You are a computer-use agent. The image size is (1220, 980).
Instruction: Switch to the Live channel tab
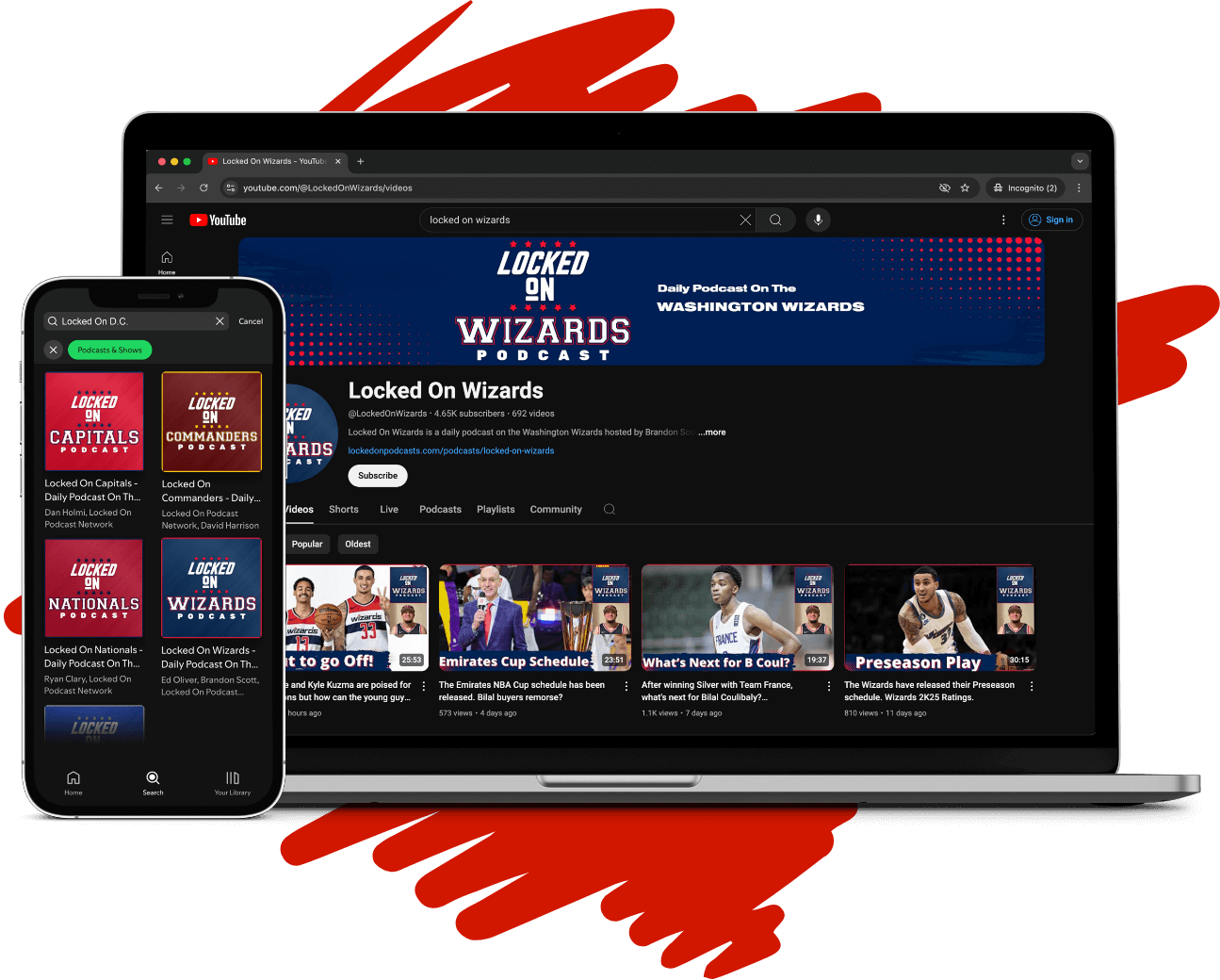coord(389,509)
